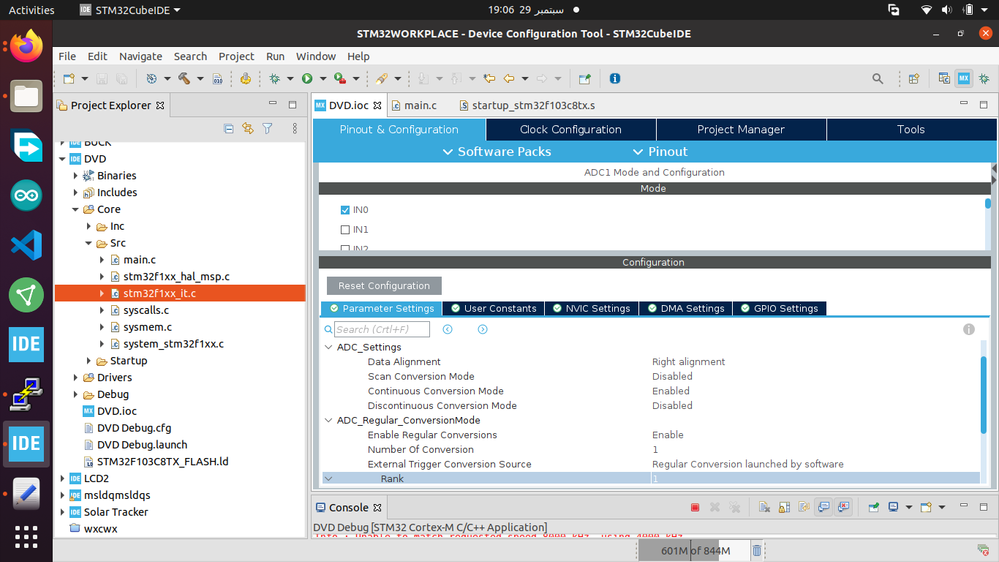Click the Last Edit Location arrow icon
This screenshot has width=999, height=562.
[489, 78]
